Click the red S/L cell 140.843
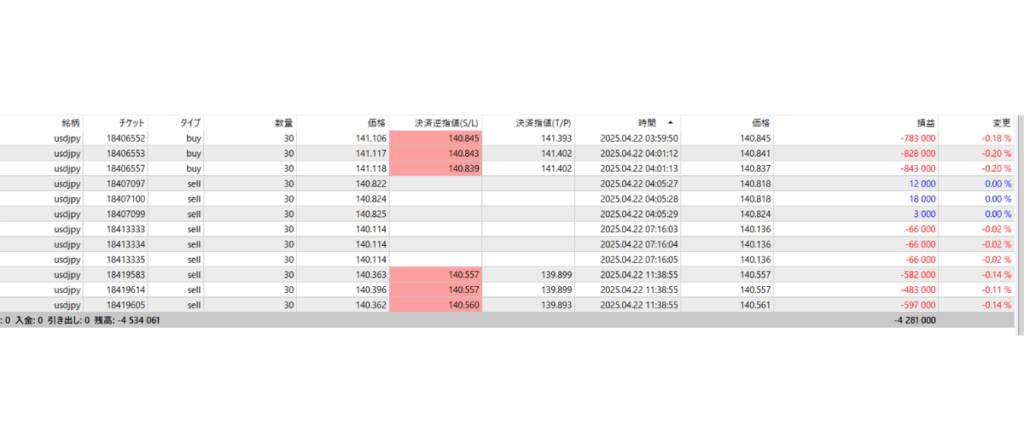 [436, 153]
